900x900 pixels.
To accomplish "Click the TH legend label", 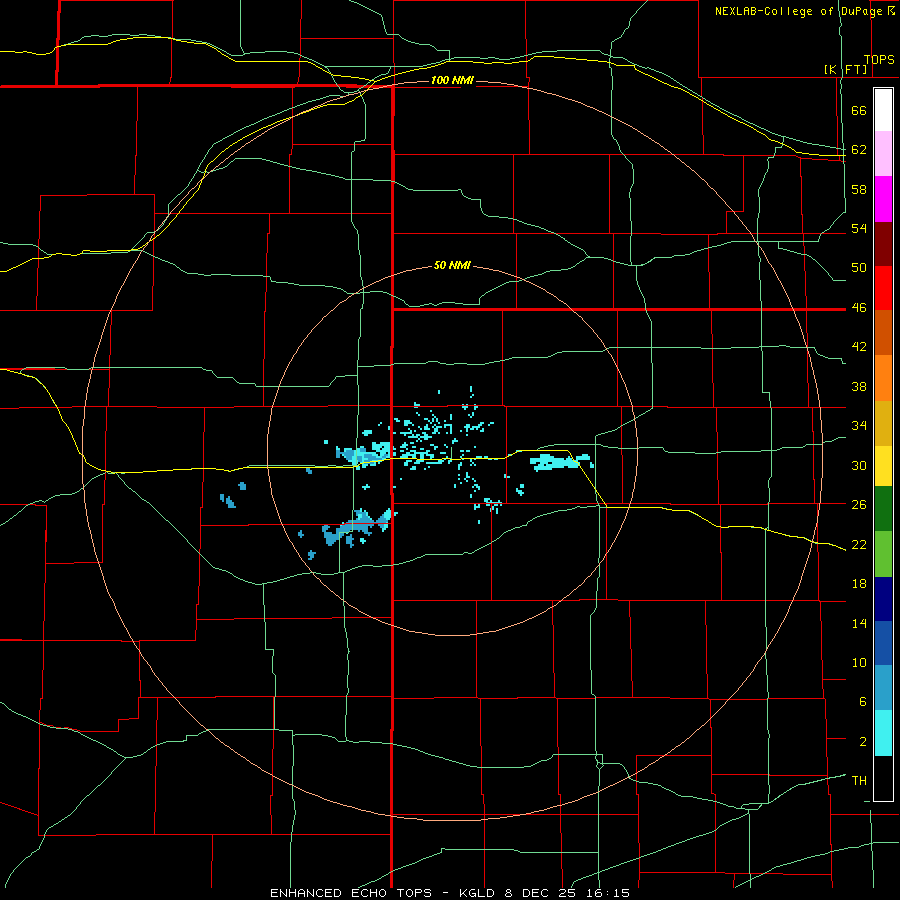I will coord(859,781).
